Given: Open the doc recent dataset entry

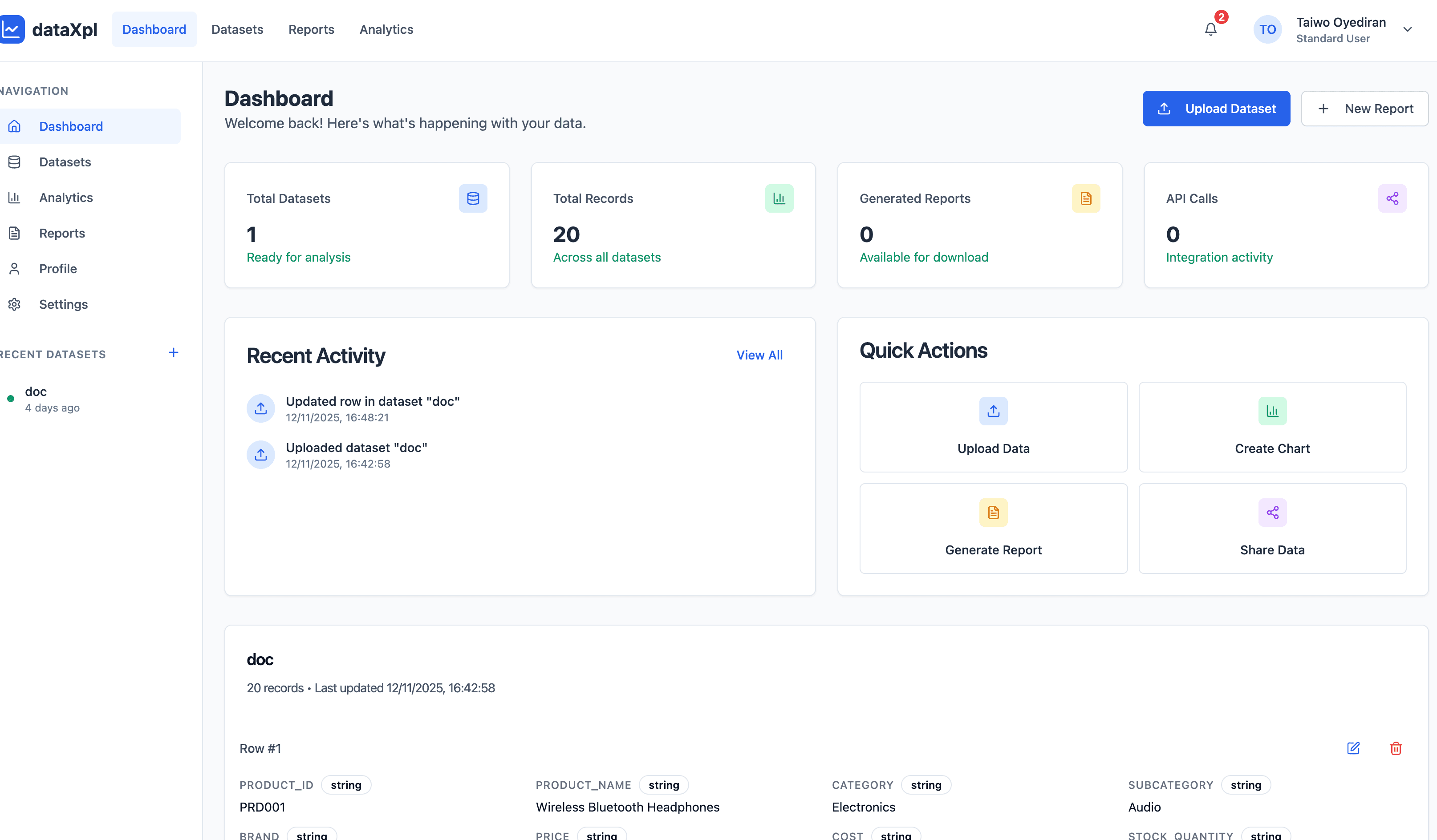Looking at the screenshot, I should coord(36,398).
